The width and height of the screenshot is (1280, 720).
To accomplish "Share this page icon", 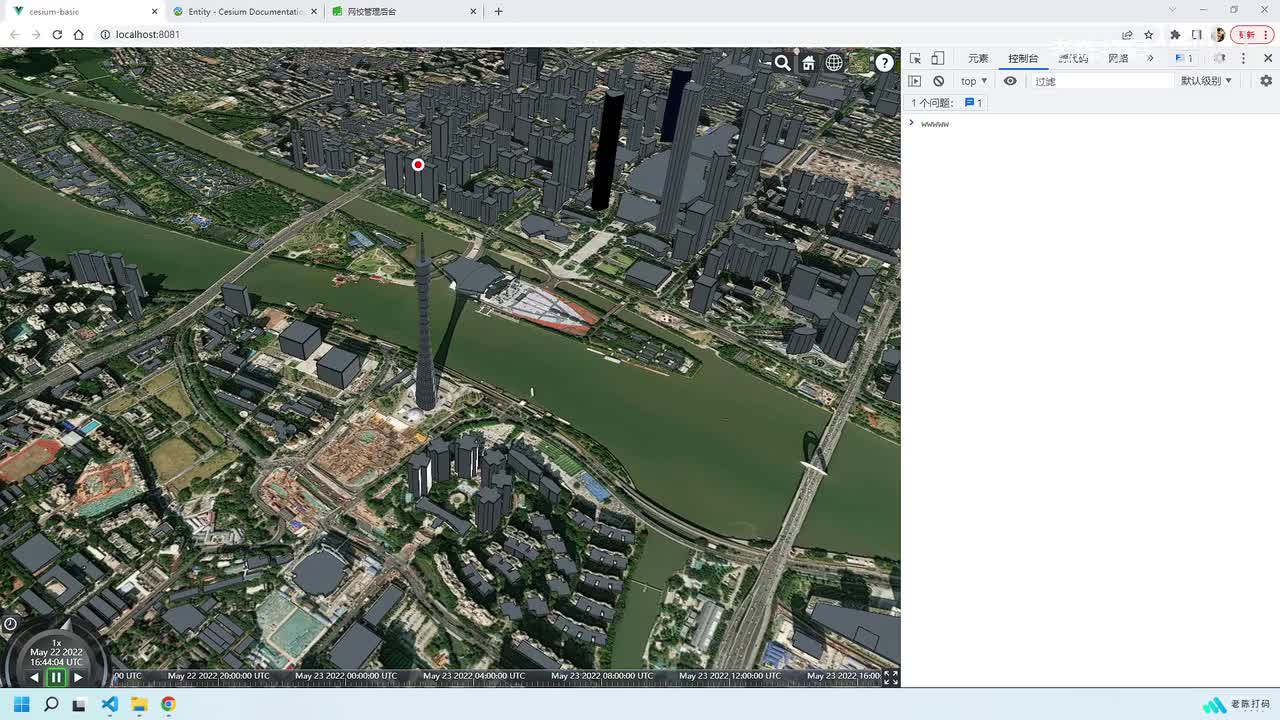I will point(1128,34).
